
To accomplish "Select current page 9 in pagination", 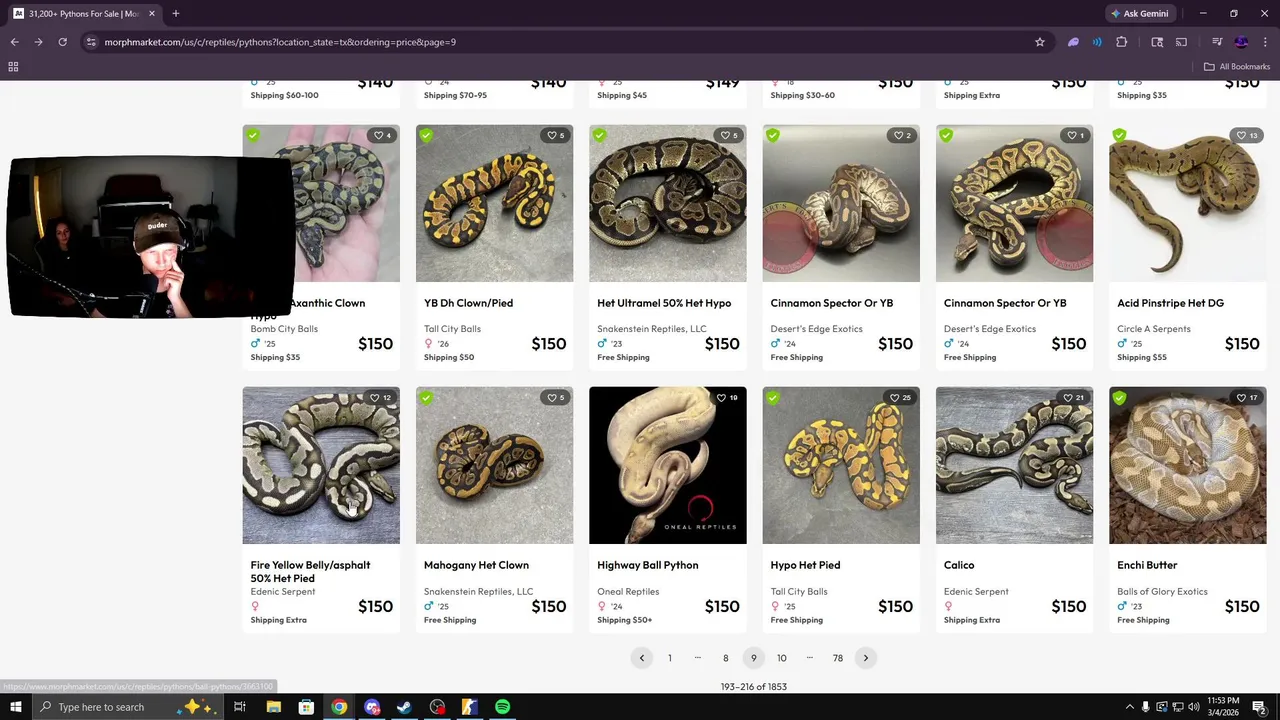I will 754,658.
